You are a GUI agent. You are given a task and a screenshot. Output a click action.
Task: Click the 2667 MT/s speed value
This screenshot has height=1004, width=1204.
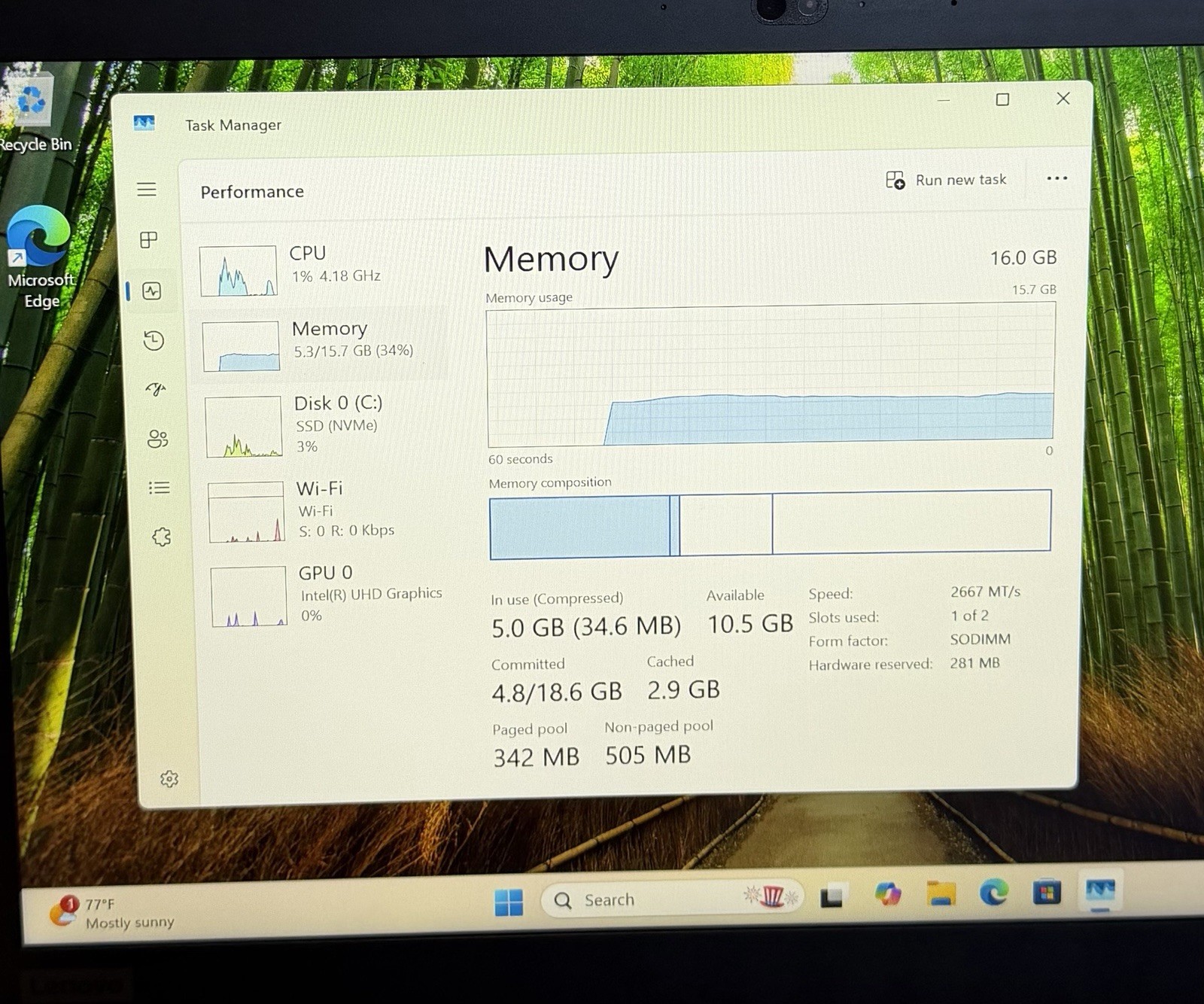[985, 592]
